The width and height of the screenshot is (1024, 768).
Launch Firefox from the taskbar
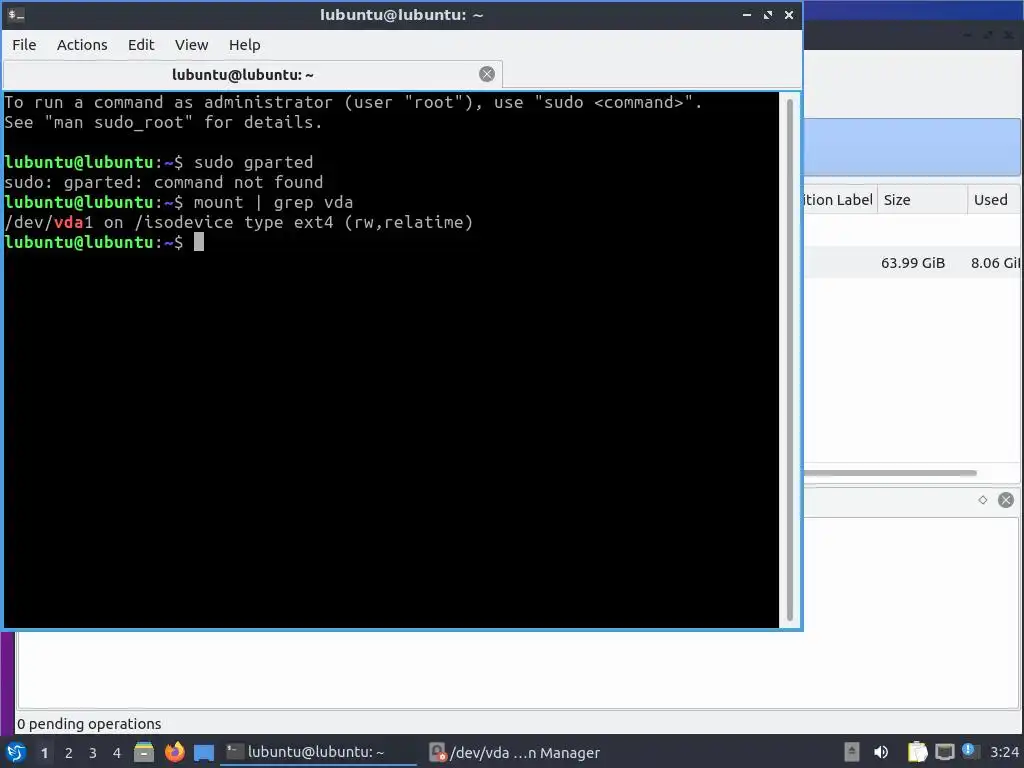[174, 752]
